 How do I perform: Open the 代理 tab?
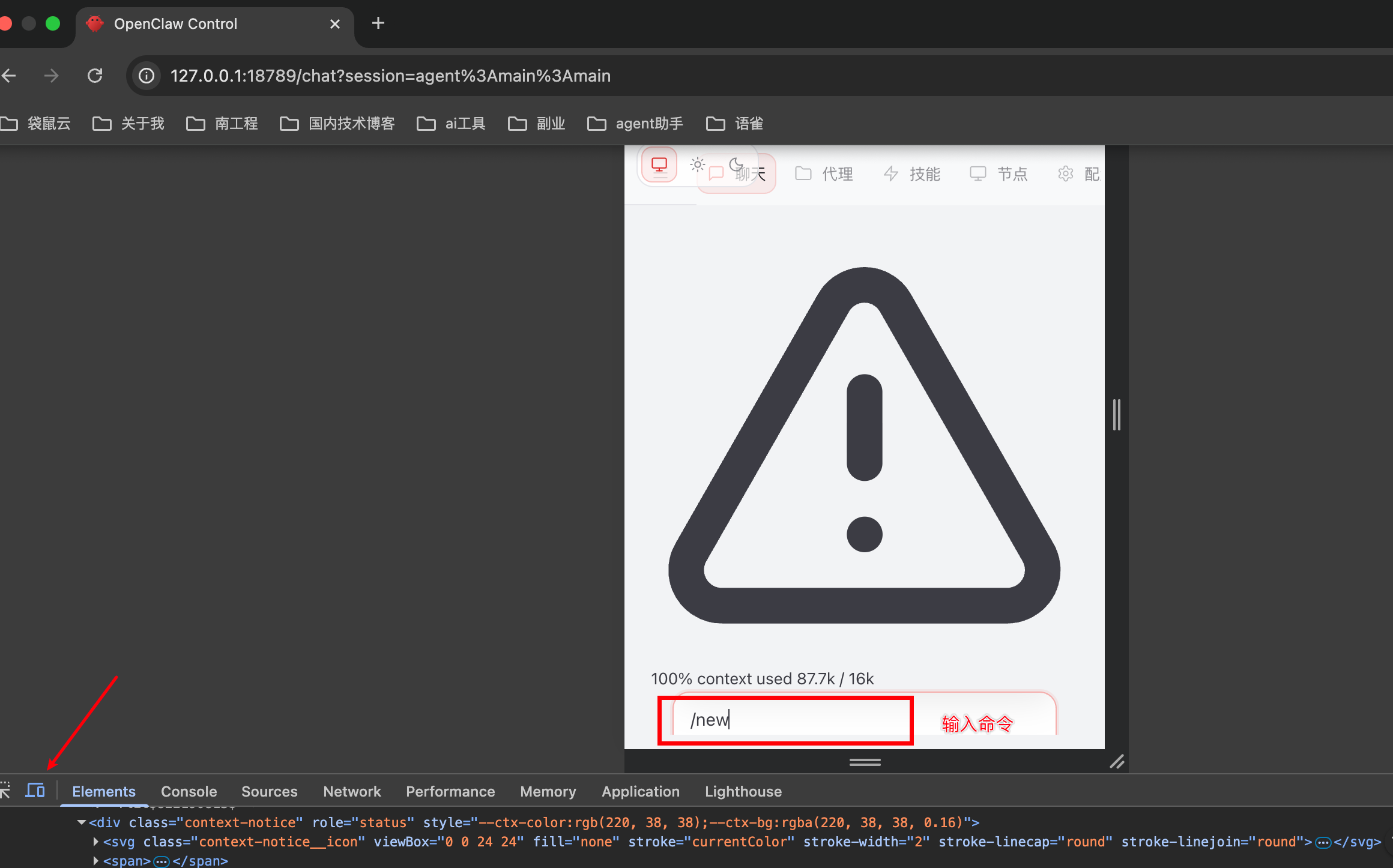824,174
